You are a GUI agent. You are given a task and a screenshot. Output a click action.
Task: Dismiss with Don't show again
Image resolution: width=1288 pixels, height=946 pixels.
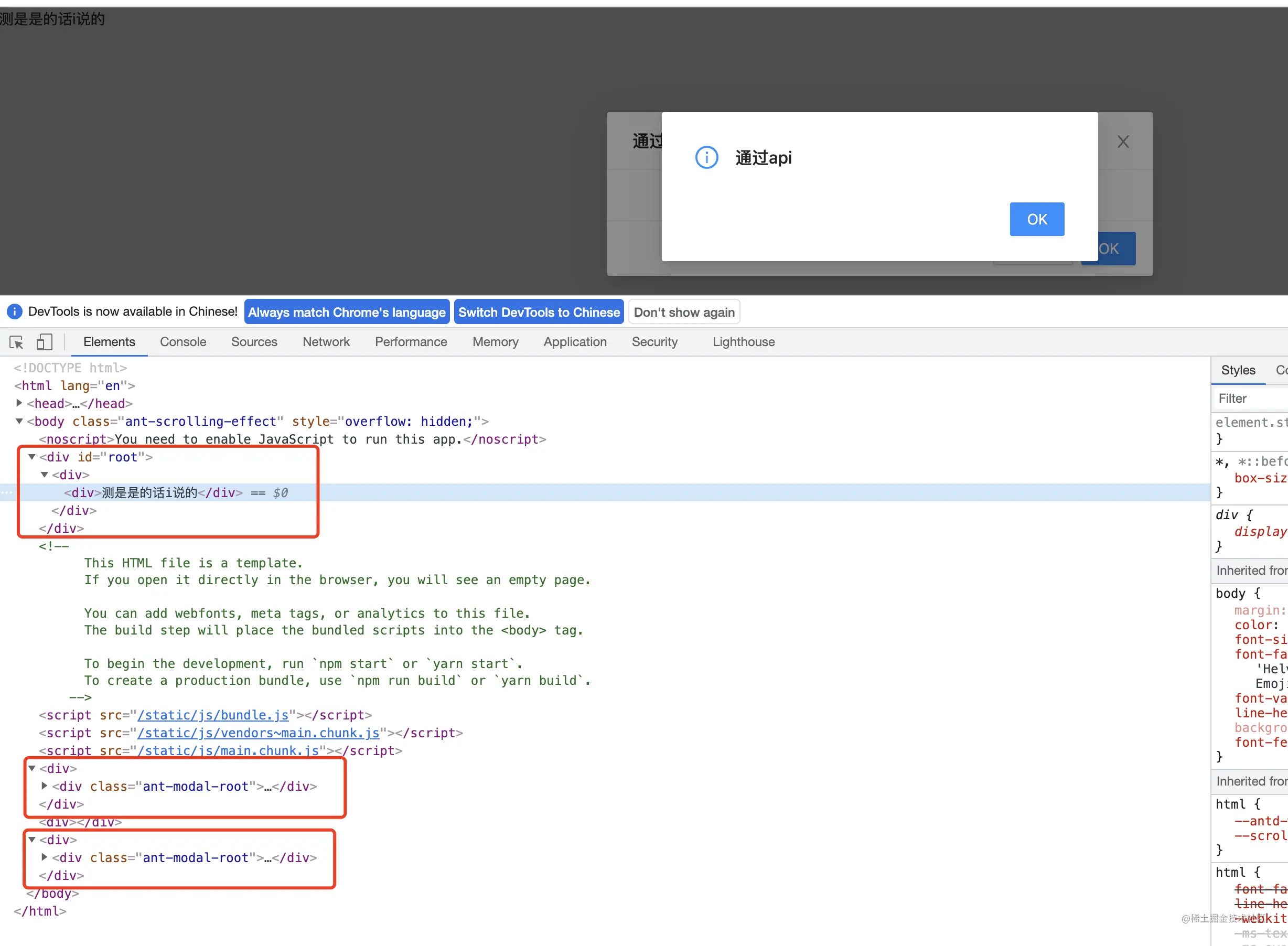(x=684, y=312)
